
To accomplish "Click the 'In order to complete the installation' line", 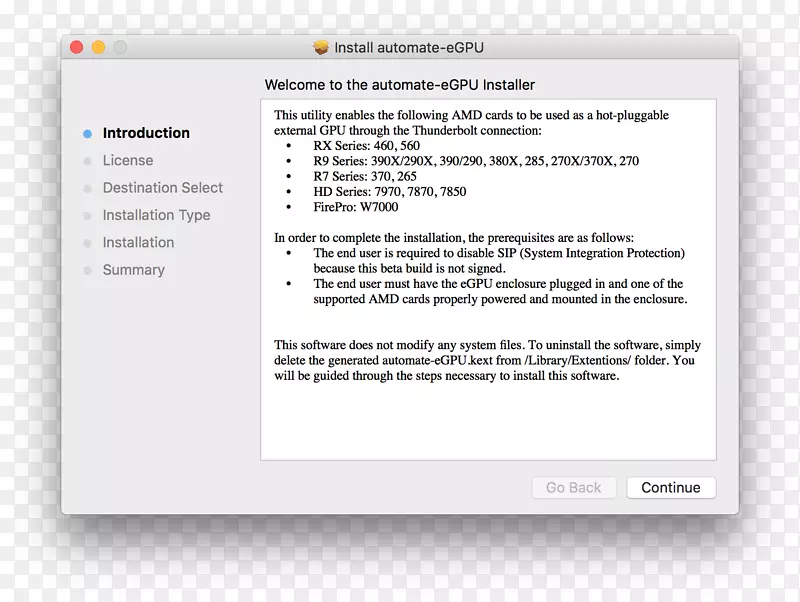I will coord(454,238).
